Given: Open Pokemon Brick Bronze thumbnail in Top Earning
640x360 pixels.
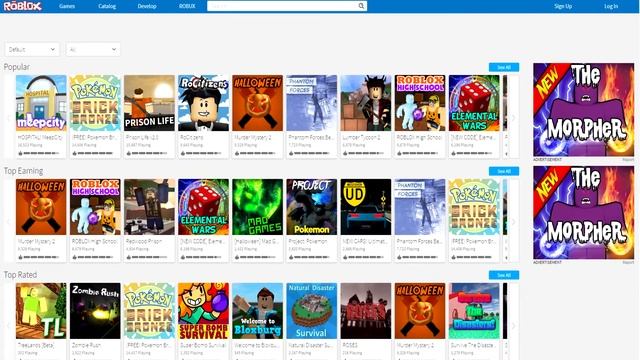Looking at the screenshot, I should 474,207.
